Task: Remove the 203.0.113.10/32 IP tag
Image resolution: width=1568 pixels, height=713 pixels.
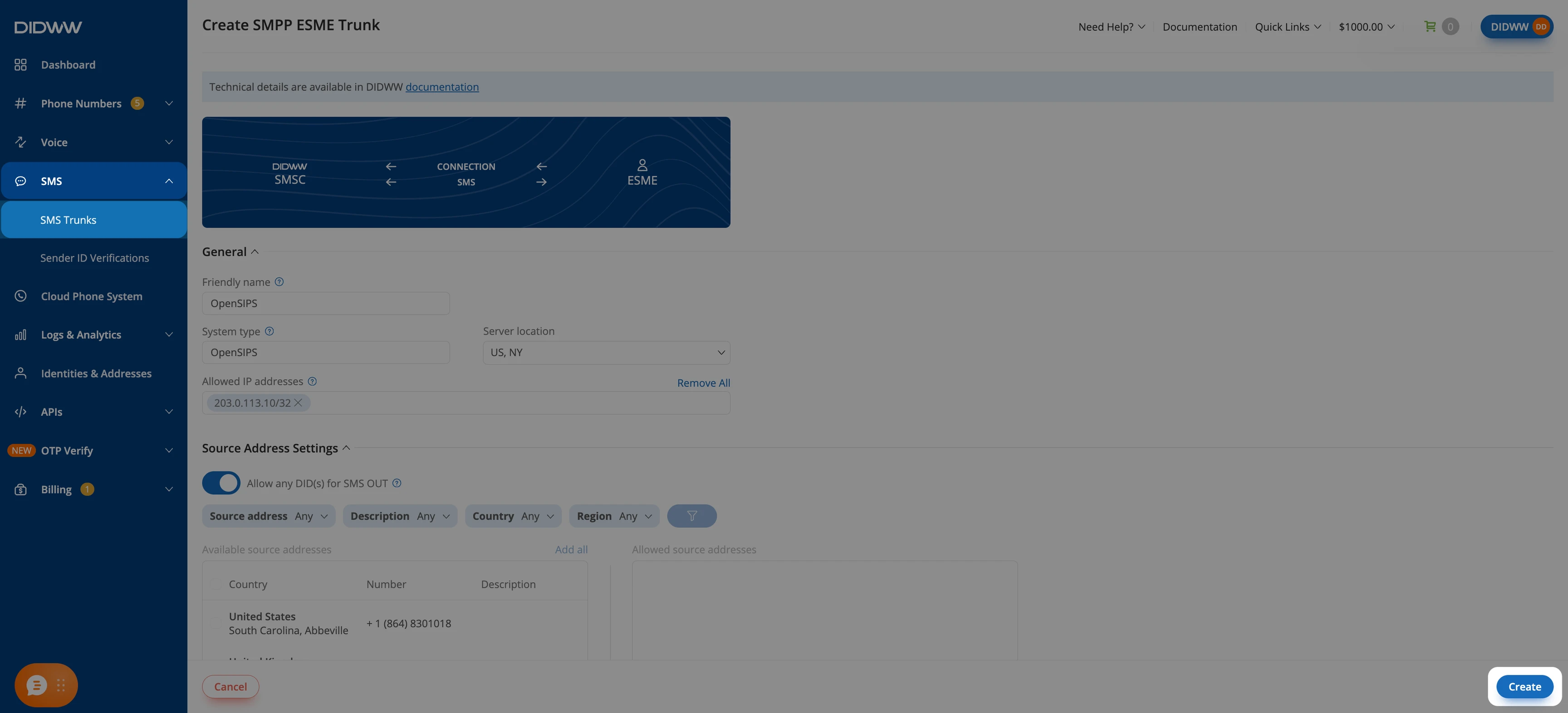Action: click(x=298, y=403)
